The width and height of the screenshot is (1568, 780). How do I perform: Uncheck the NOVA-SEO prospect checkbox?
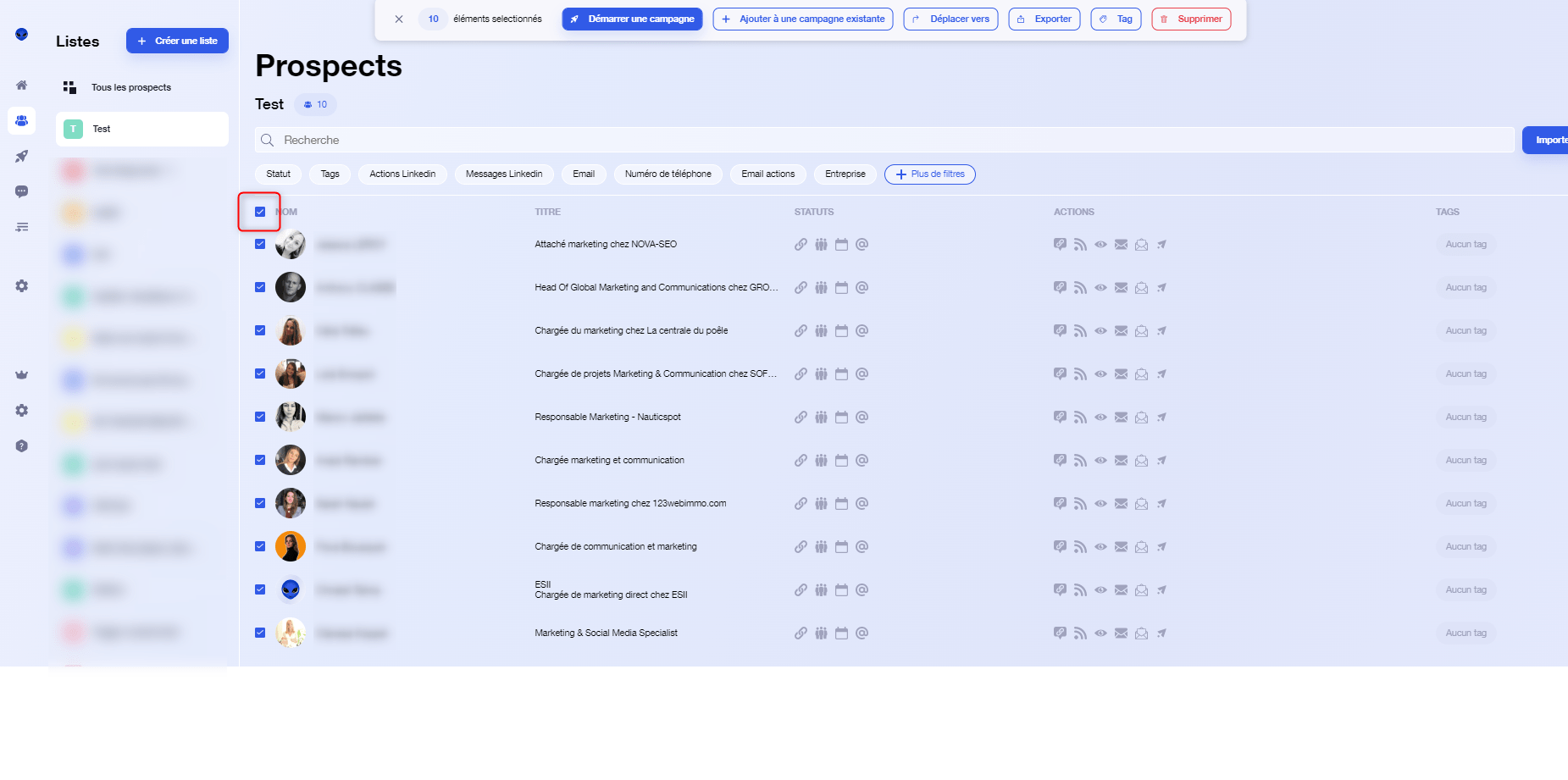(x=260, y=244)
